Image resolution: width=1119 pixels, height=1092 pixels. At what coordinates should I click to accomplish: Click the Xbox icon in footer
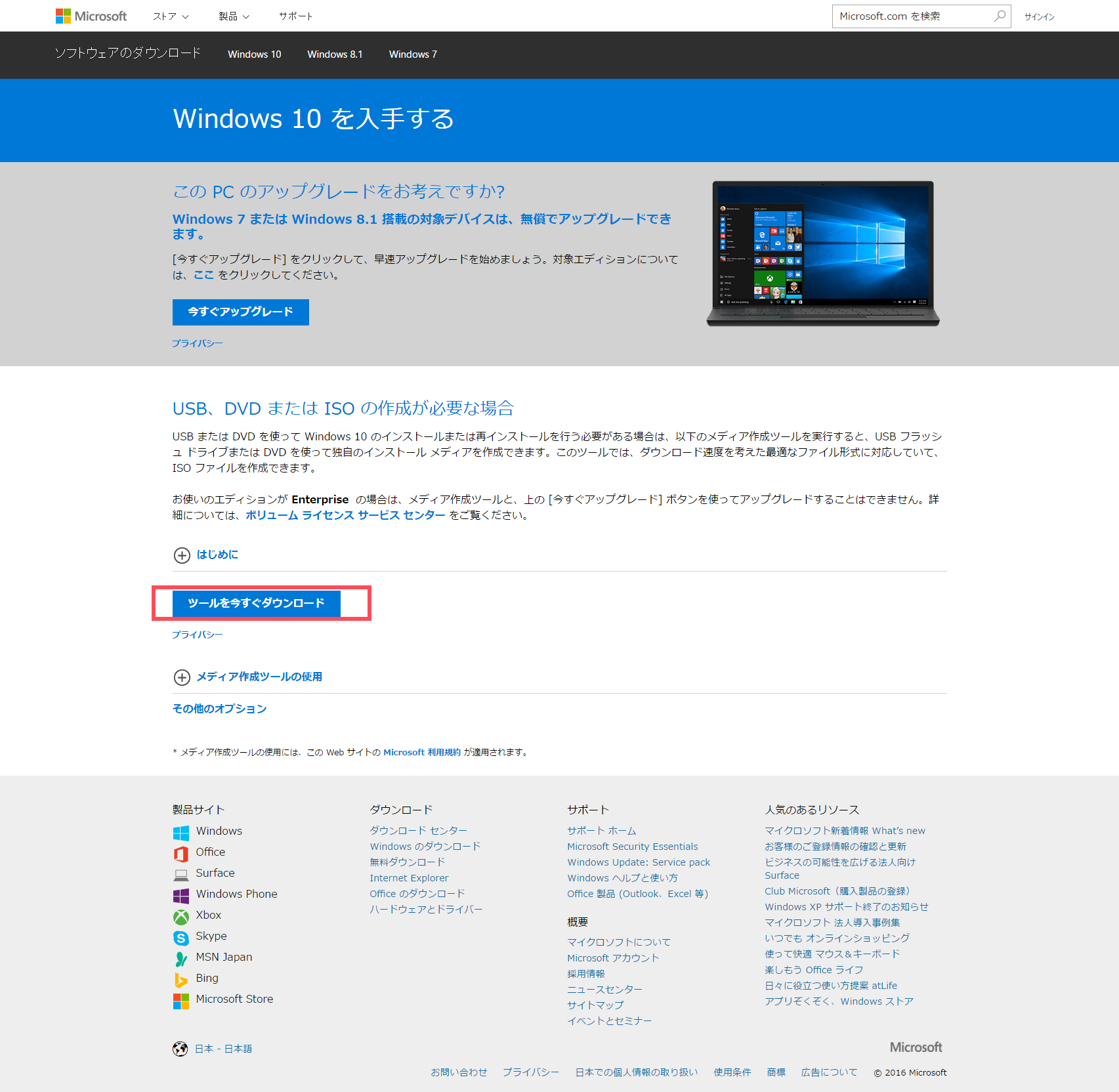[181, 917]
